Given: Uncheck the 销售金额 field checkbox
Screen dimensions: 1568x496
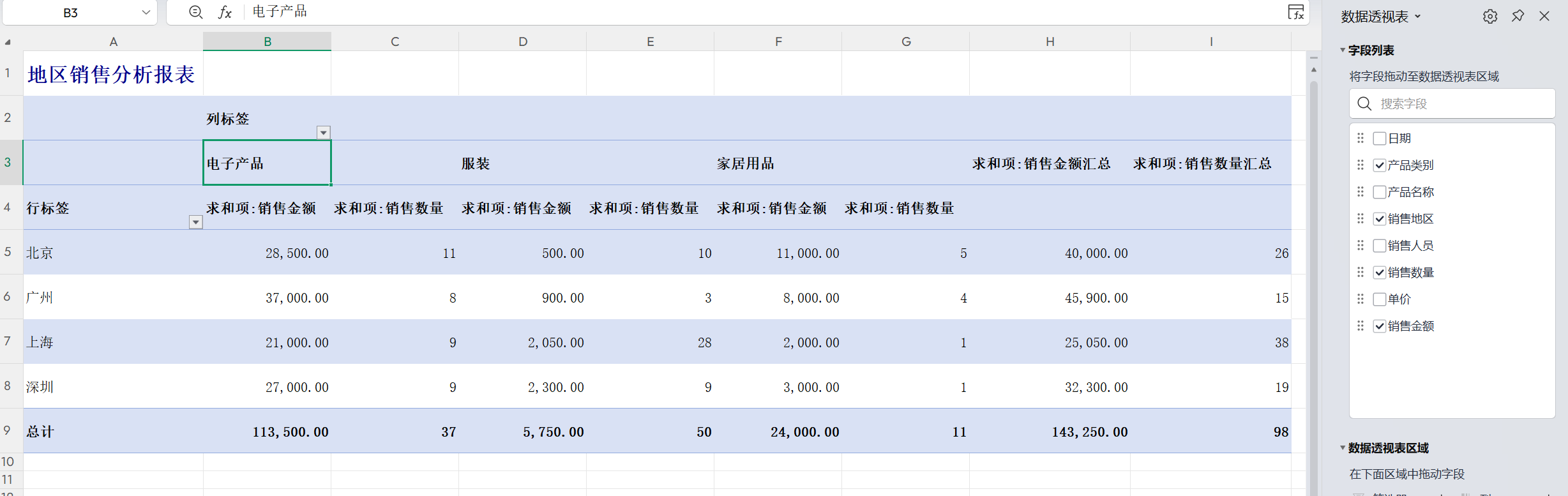Looking at the screenshot, I should click(x=1380, y=326).
